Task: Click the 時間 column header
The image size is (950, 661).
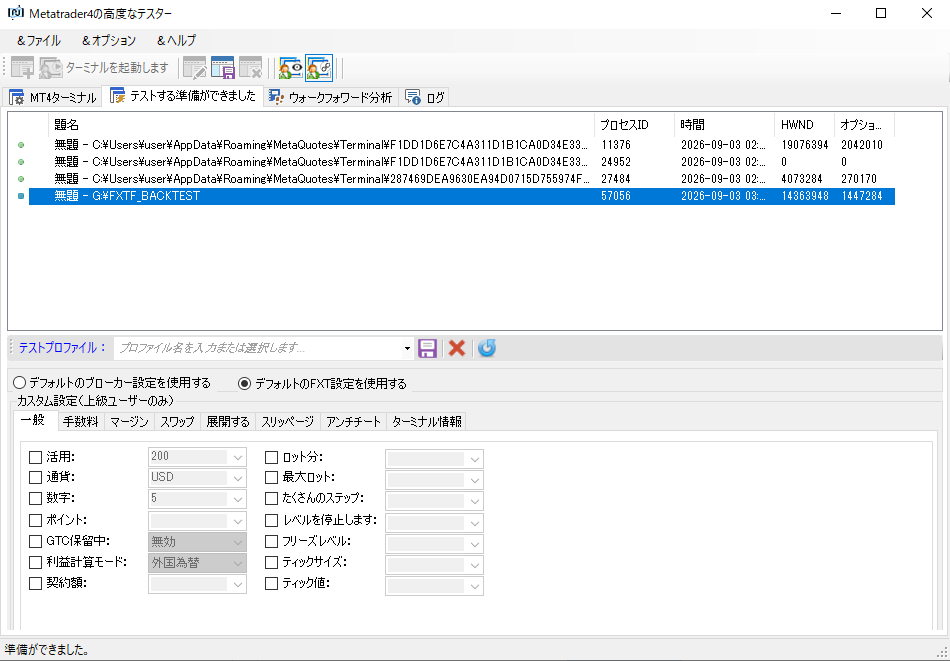Action: (725, 125)
